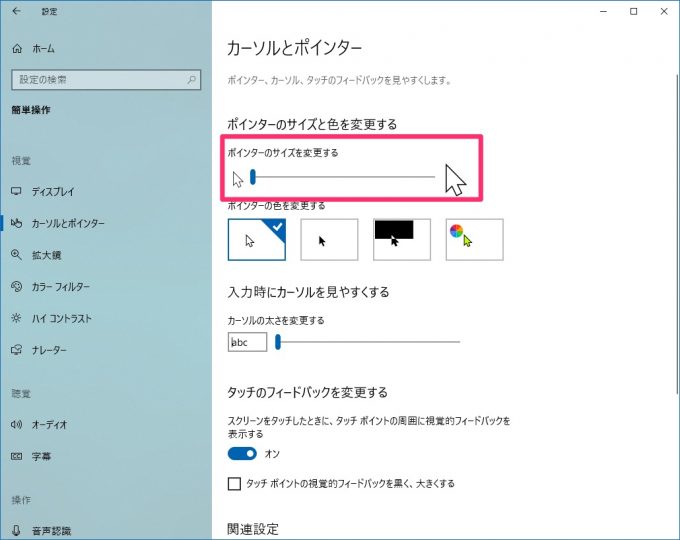This screenshot has width=680, height=540.
Task: Click the ハイ コントラスト sun icon
Action: point(16,318)
